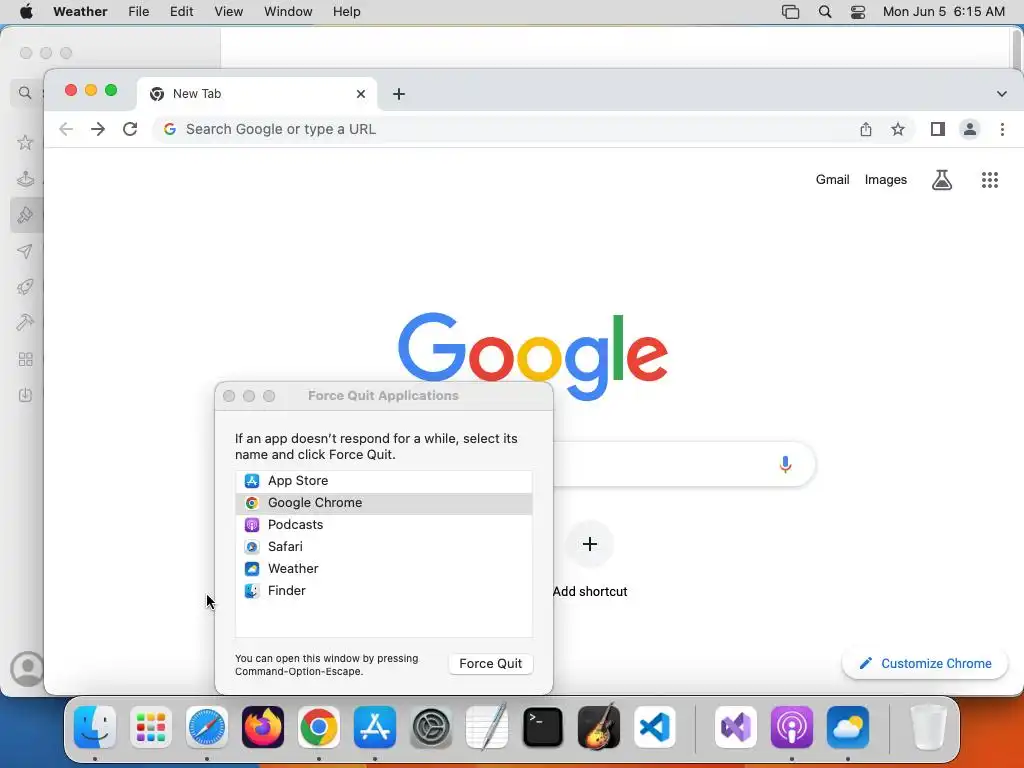Screen dimensions: 1024x768
Task: Bookmark this tab with the star icon
Action: [x=898, y=129]
